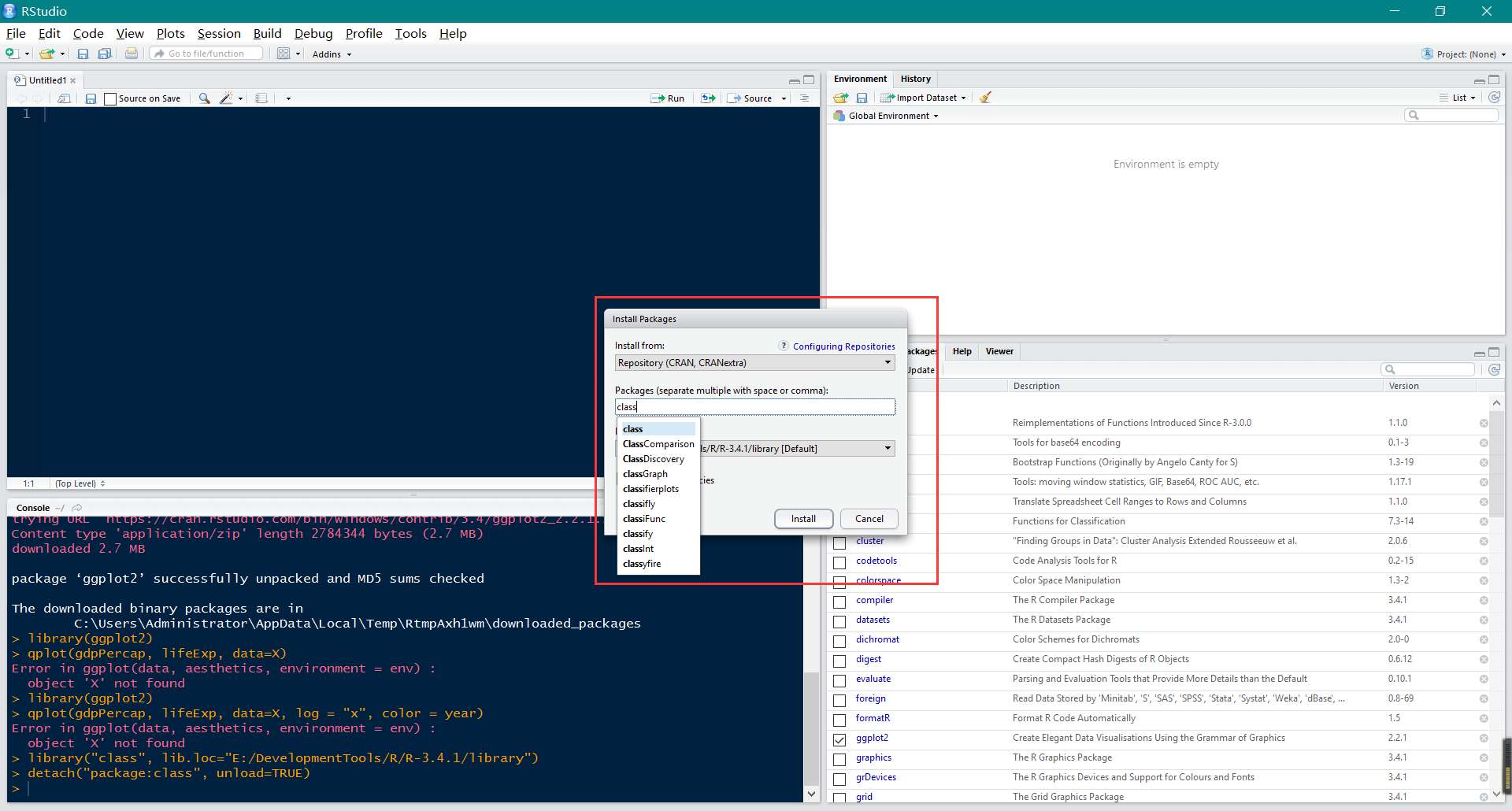Re-run the previous code region
The width and height of the screenshot is (1512, 811).
708,98
